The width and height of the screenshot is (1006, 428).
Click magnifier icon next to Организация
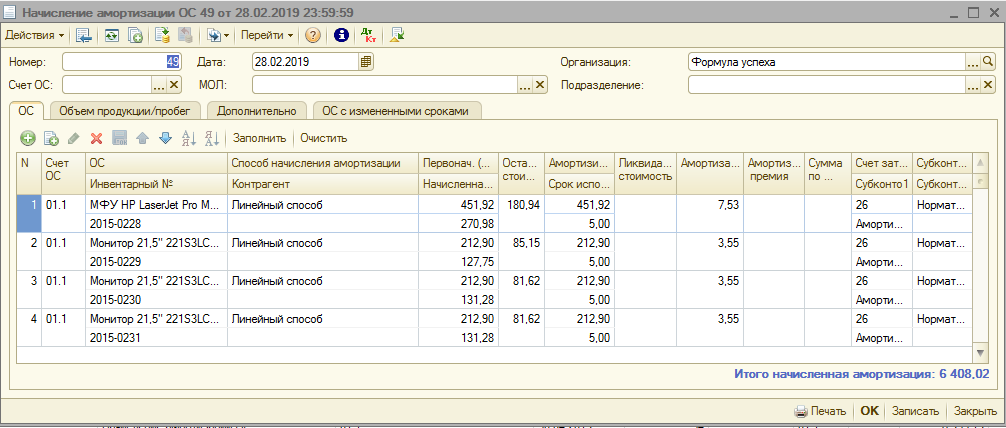[x=989, y=61]
